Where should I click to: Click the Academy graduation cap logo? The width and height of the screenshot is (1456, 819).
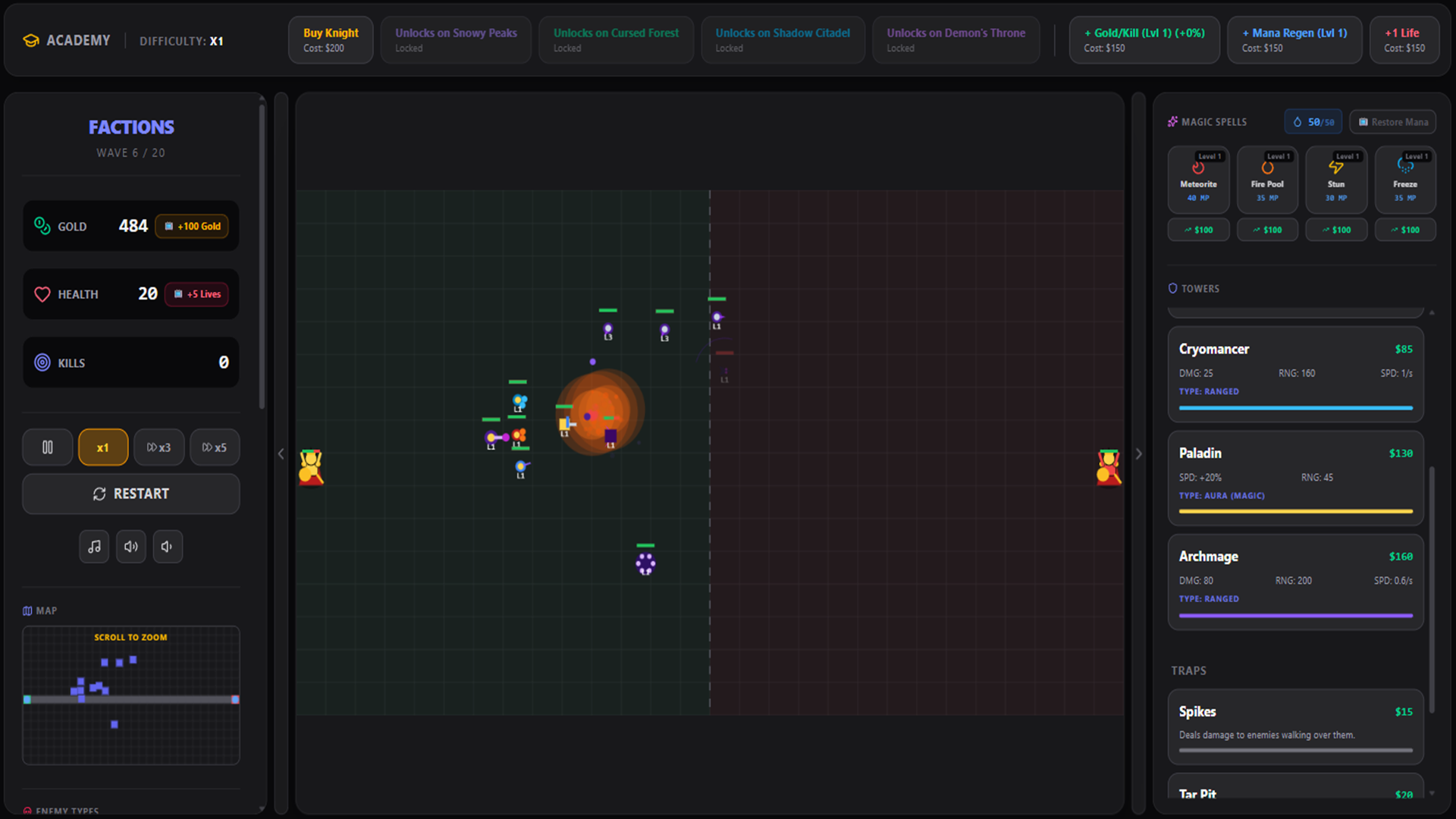pos(30,40)
